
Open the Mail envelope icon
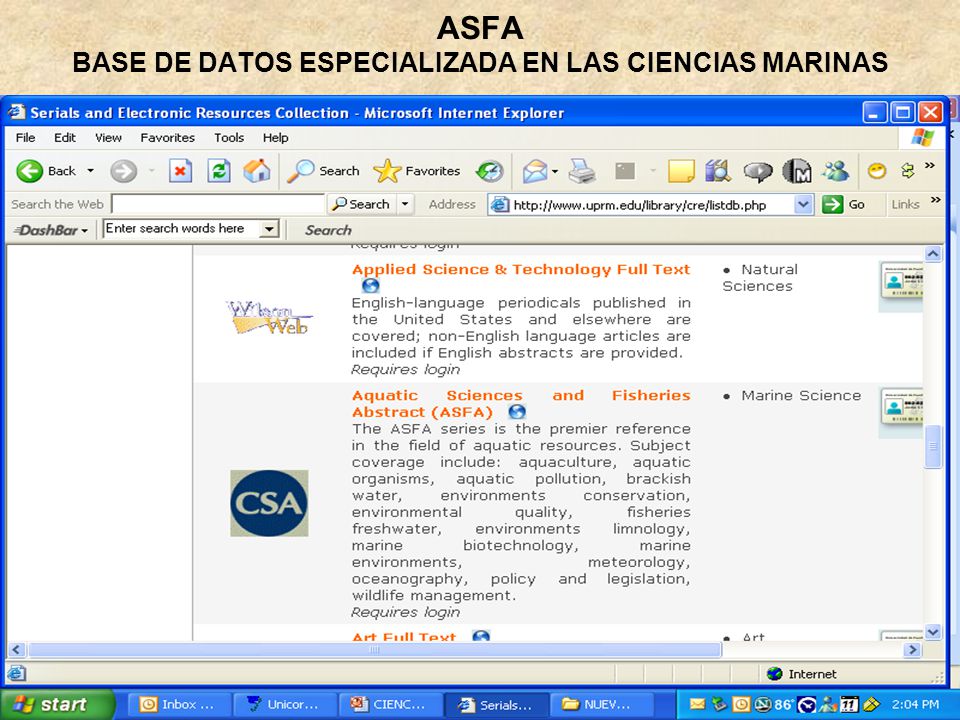click(534, 171)
